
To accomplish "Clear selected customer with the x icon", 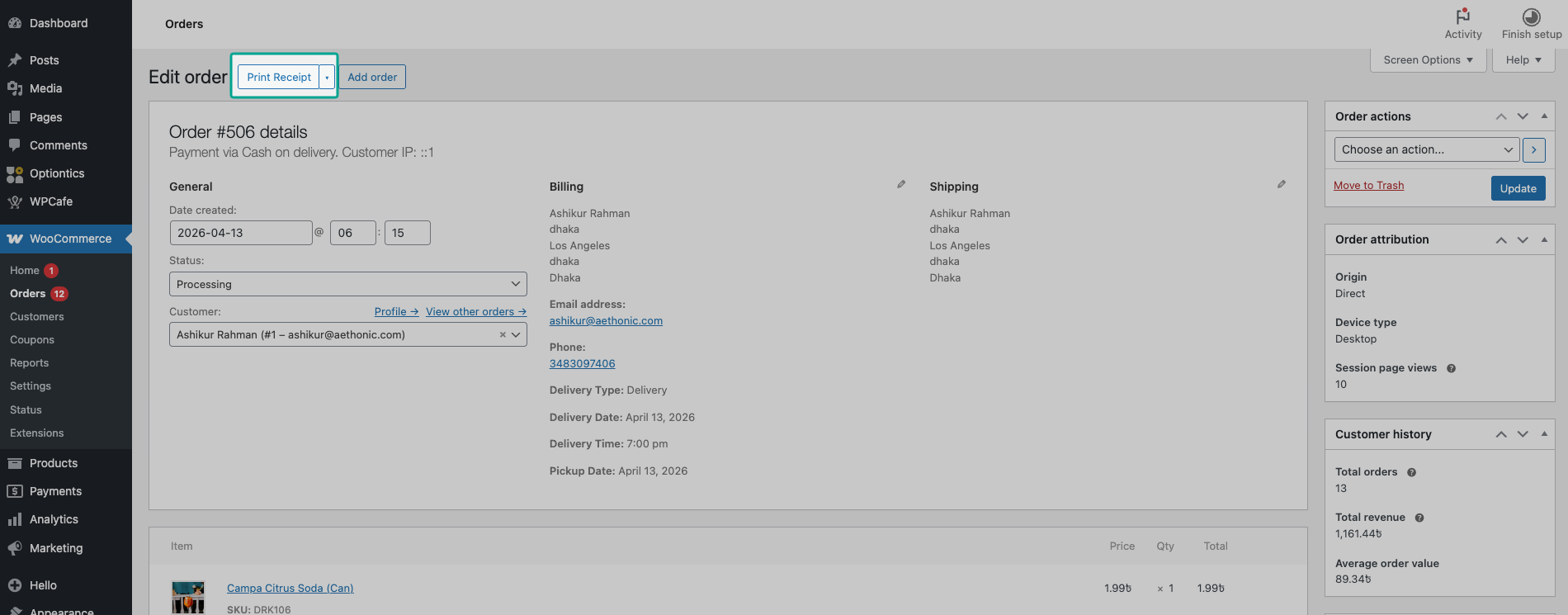I will pos(503,334).
